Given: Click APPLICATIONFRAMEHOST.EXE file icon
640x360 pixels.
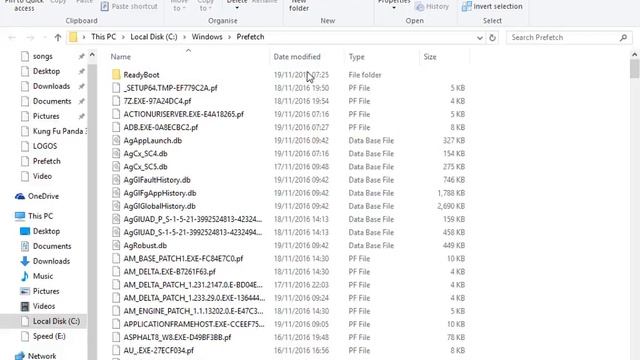Looking at the screenshot, I should (116, 324).
